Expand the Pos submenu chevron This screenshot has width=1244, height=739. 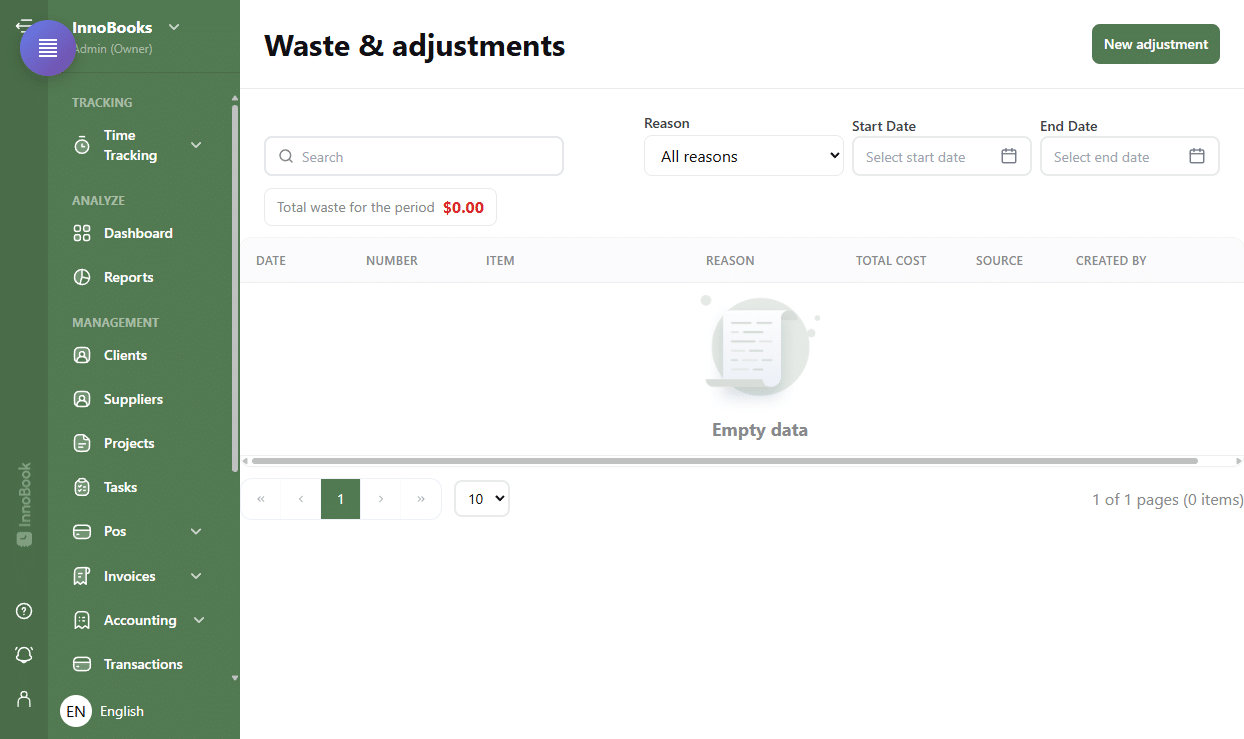pyautogui.click(x=196, y=531)
